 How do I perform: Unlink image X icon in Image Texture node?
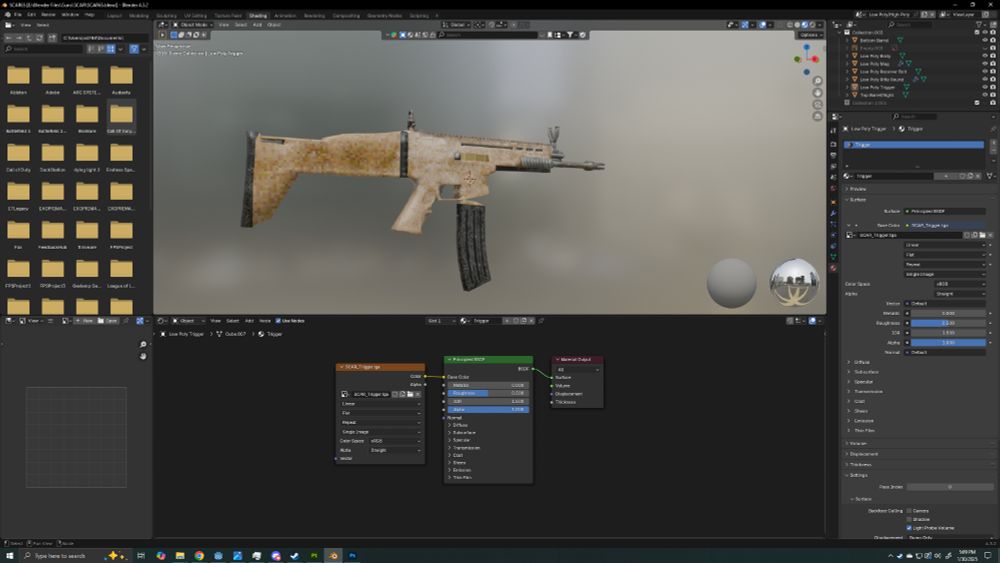[x=418, y=394]
